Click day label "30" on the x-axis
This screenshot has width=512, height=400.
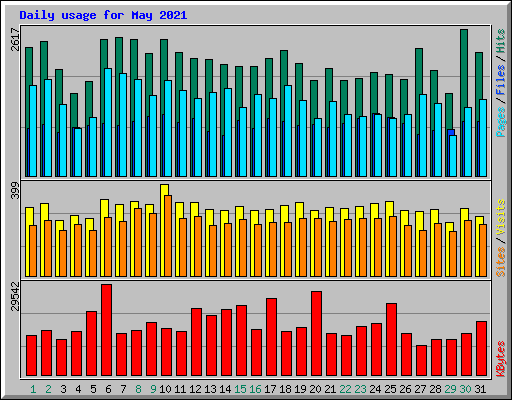coord(465,389)
